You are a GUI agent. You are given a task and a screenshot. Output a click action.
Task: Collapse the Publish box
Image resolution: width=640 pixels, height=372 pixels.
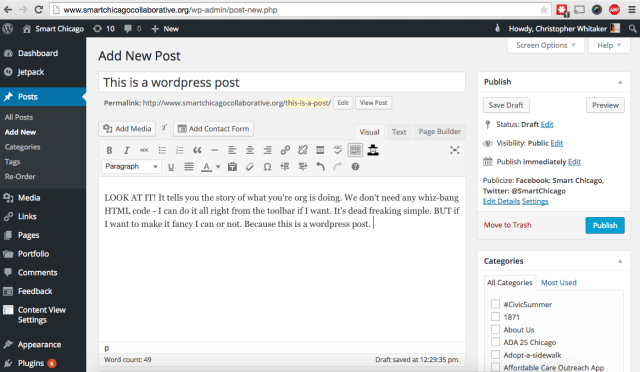point(620,82)
